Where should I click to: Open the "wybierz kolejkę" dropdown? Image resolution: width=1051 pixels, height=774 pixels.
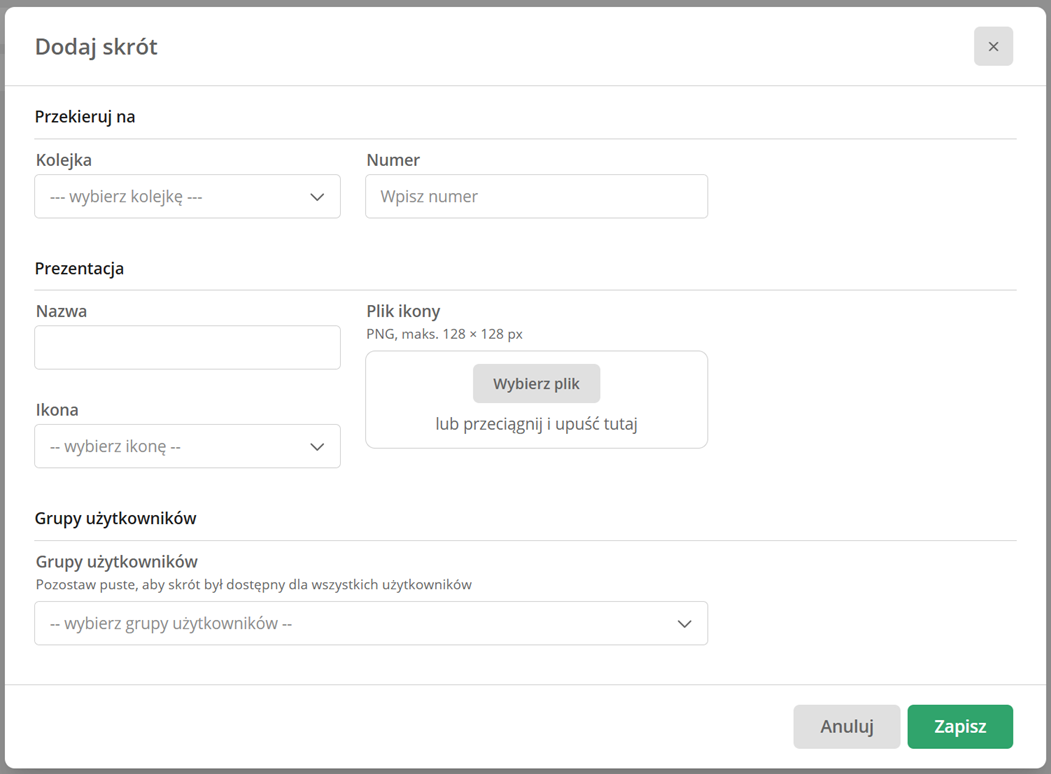click(188, 196)
